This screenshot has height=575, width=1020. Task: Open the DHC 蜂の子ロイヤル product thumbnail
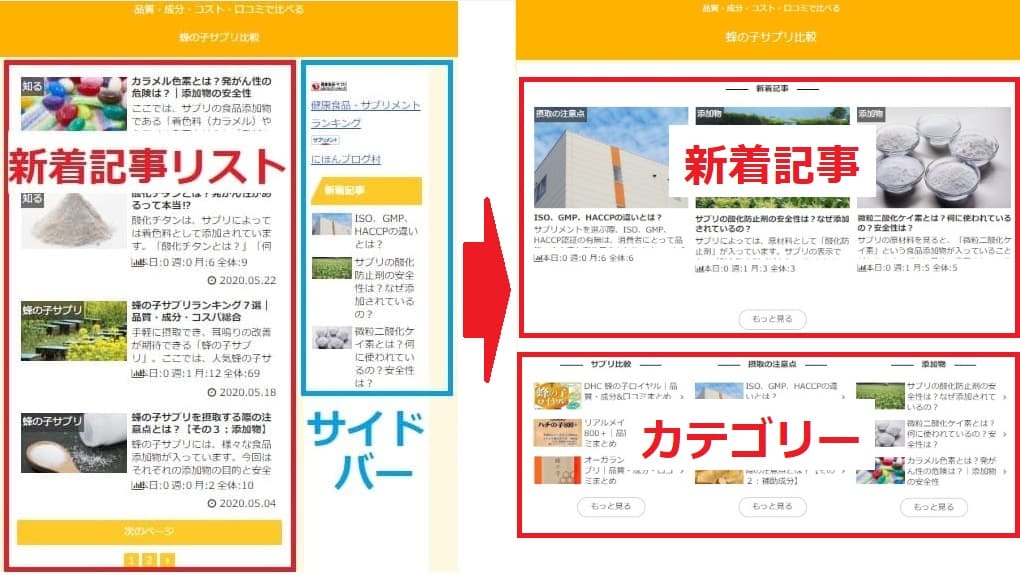point(557,396)
